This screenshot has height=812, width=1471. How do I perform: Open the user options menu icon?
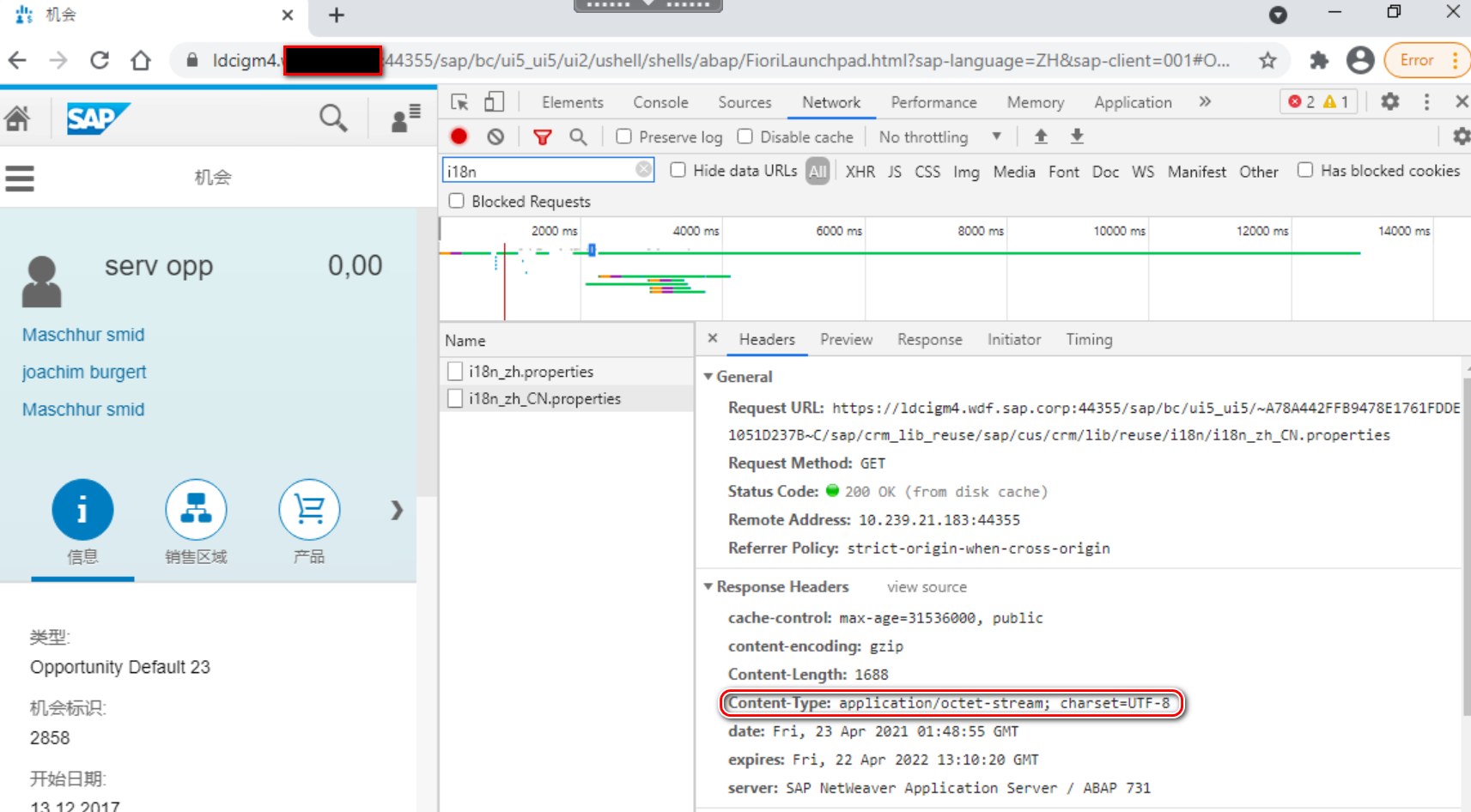click(405, 118)
